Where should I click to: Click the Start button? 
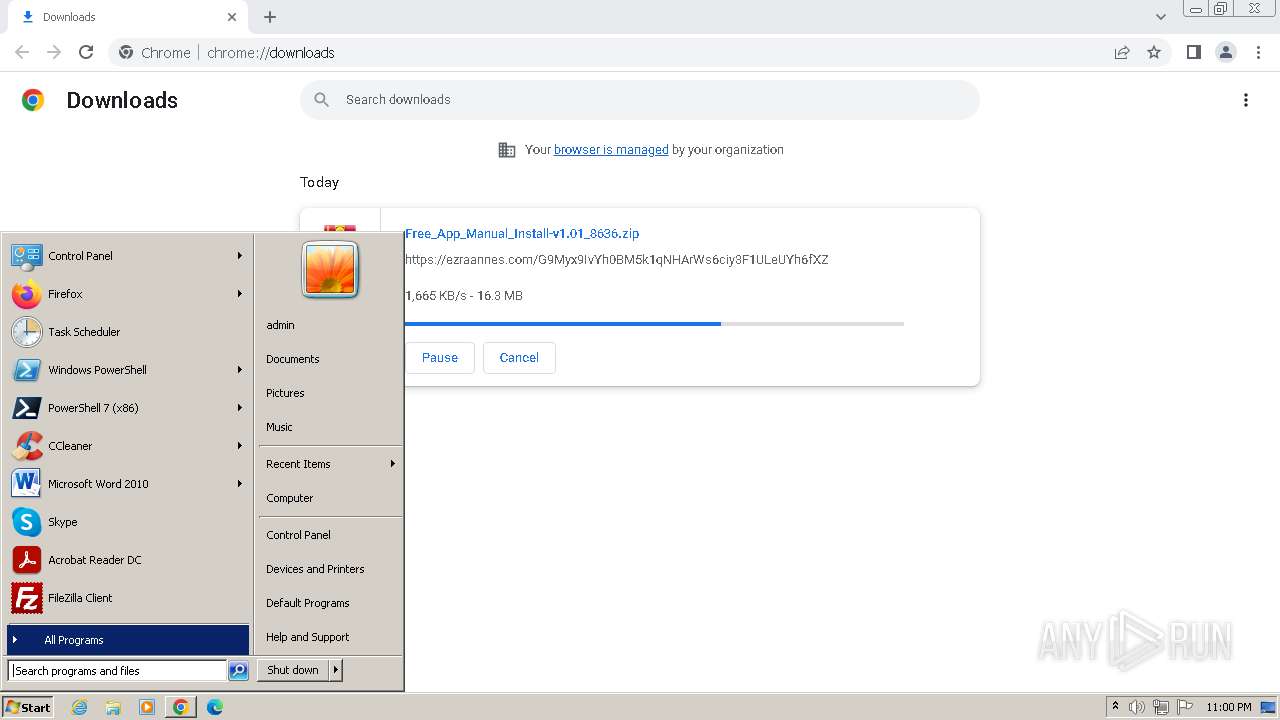coord(28,707)
